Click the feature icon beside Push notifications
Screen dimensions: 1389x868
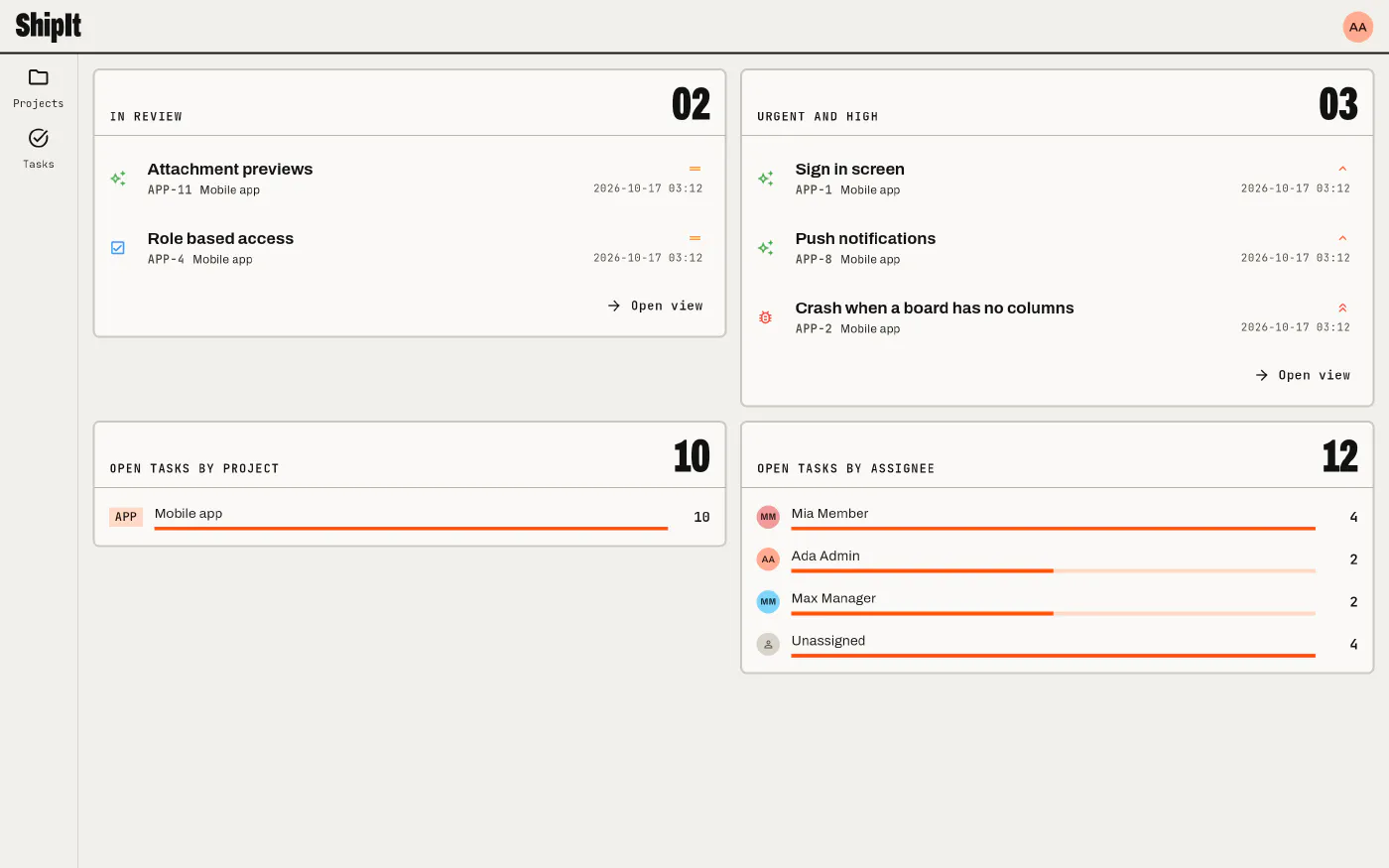[766, 248]
